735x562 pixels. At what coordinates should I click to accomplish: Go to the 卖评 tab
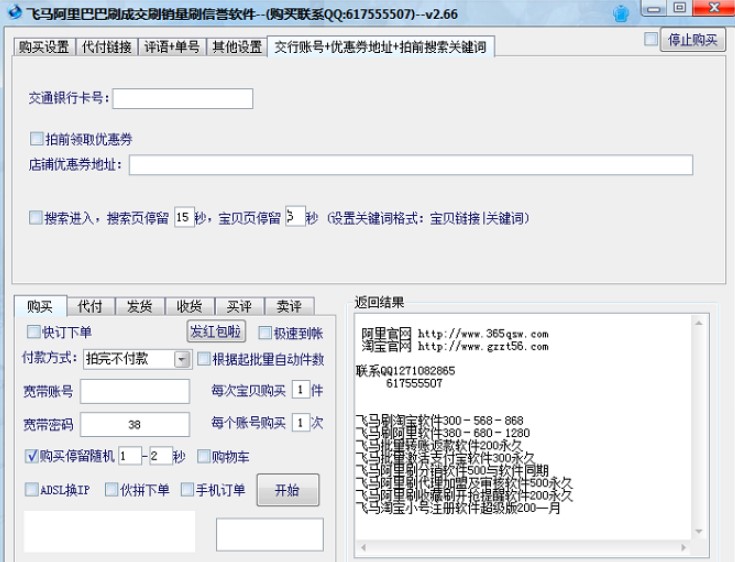coord(289,306)
